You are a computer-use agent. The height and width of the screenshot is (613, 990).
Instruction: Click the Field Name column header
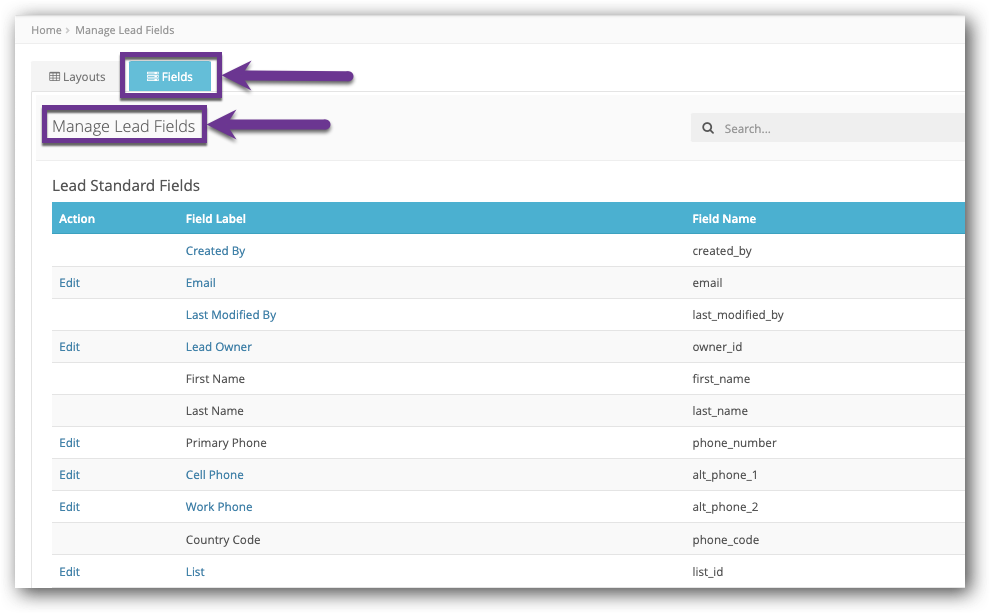point(724,218)
